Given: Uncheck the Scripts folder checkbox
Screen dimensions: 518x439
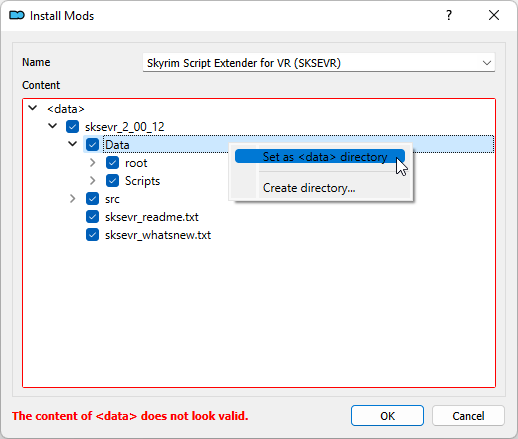Looking at the screenshot, I should pyautogui.click(x=112, y=181).
